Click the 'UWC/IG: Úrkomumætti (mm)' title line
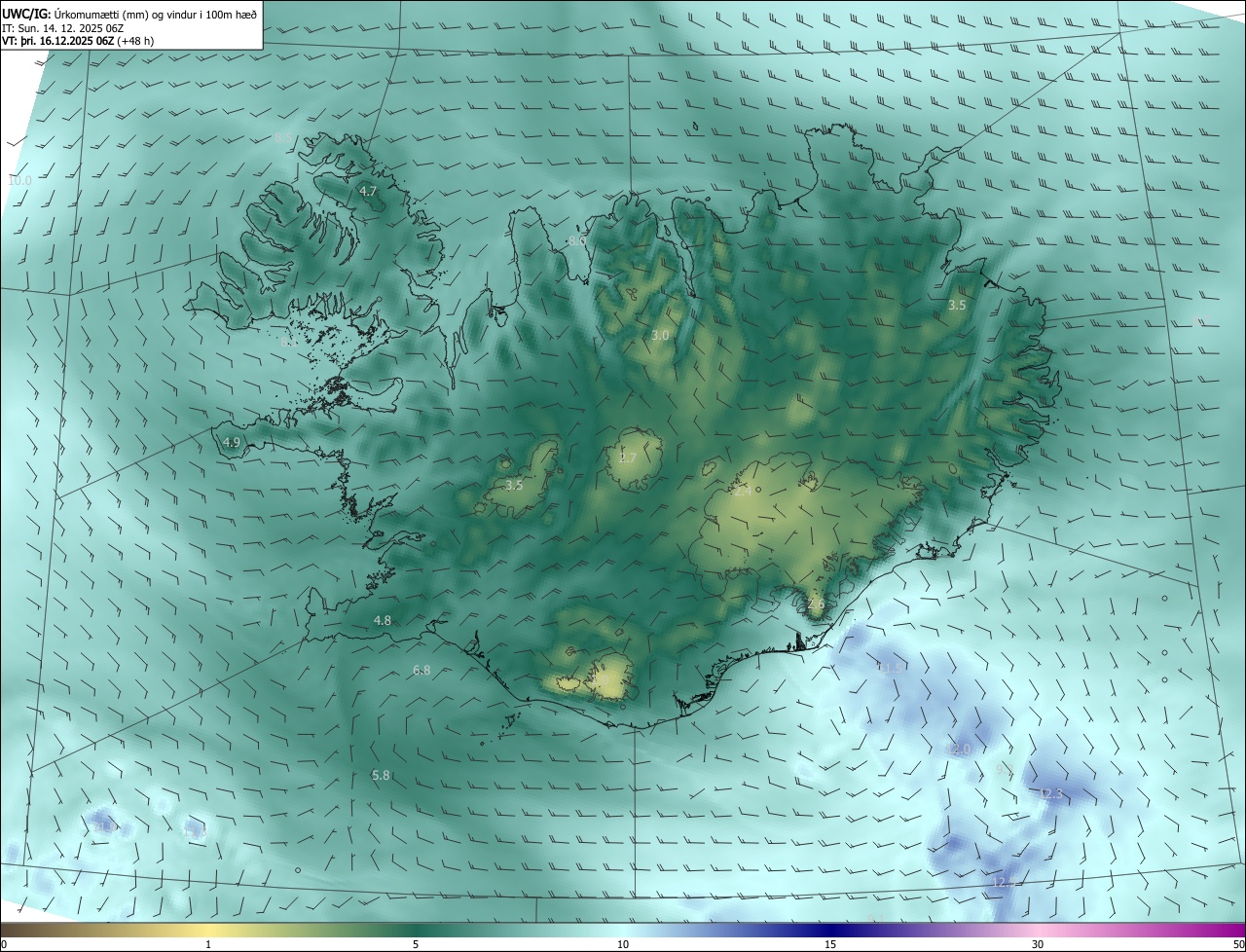Viewport: 1246px width, 952px height. point(129,13)
